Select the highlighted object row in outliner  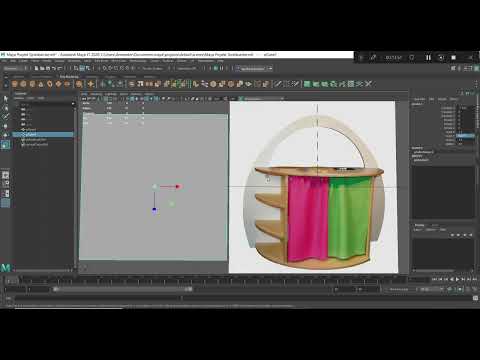tap(43, 134)
